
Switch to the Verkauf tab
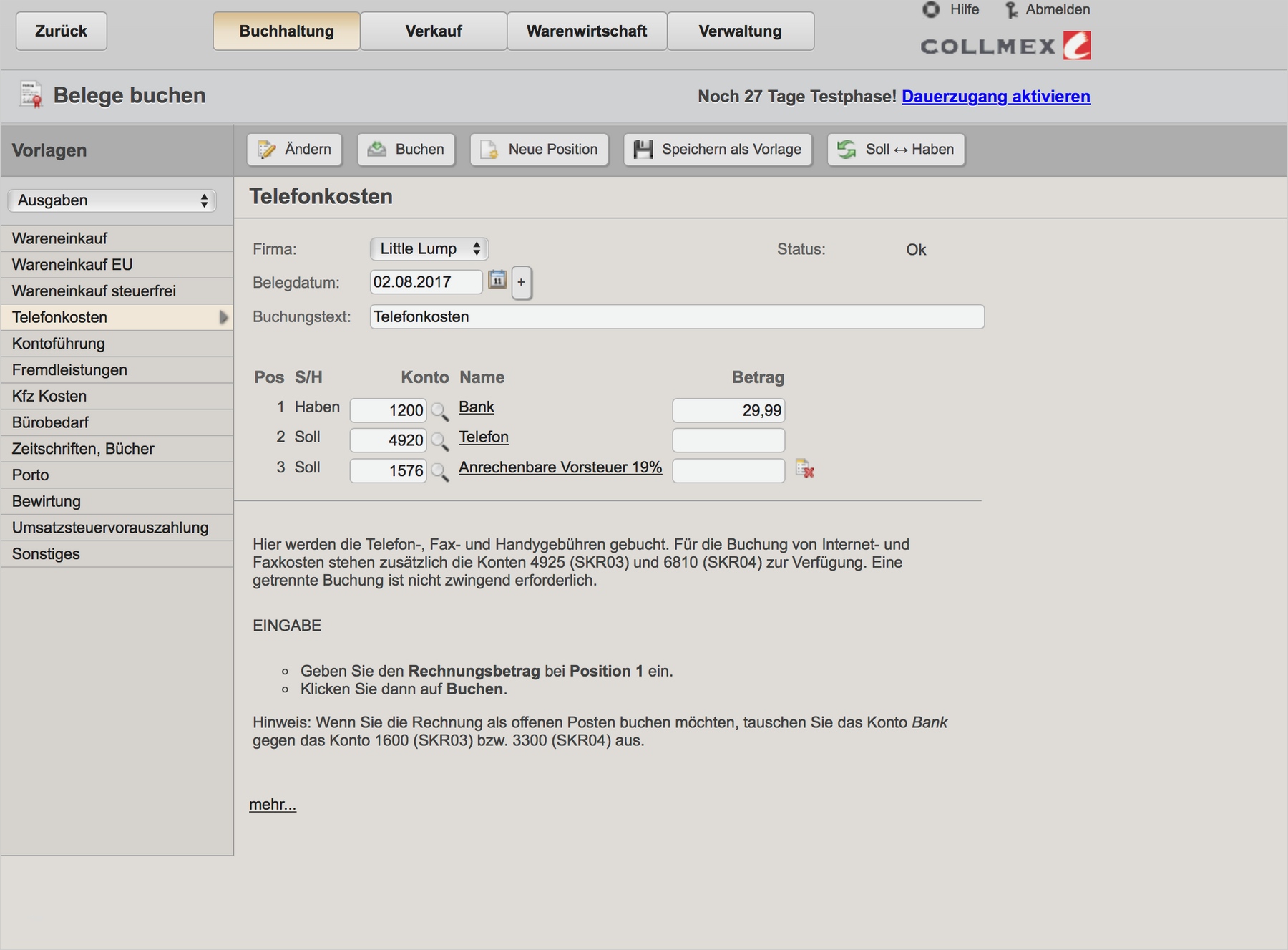tap(434, 31)
